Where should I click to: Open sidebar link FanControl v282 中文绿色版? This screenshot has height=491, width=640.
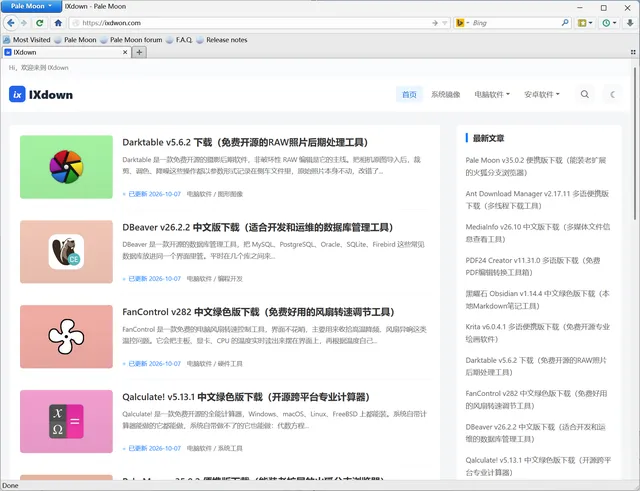click(536, 400)
